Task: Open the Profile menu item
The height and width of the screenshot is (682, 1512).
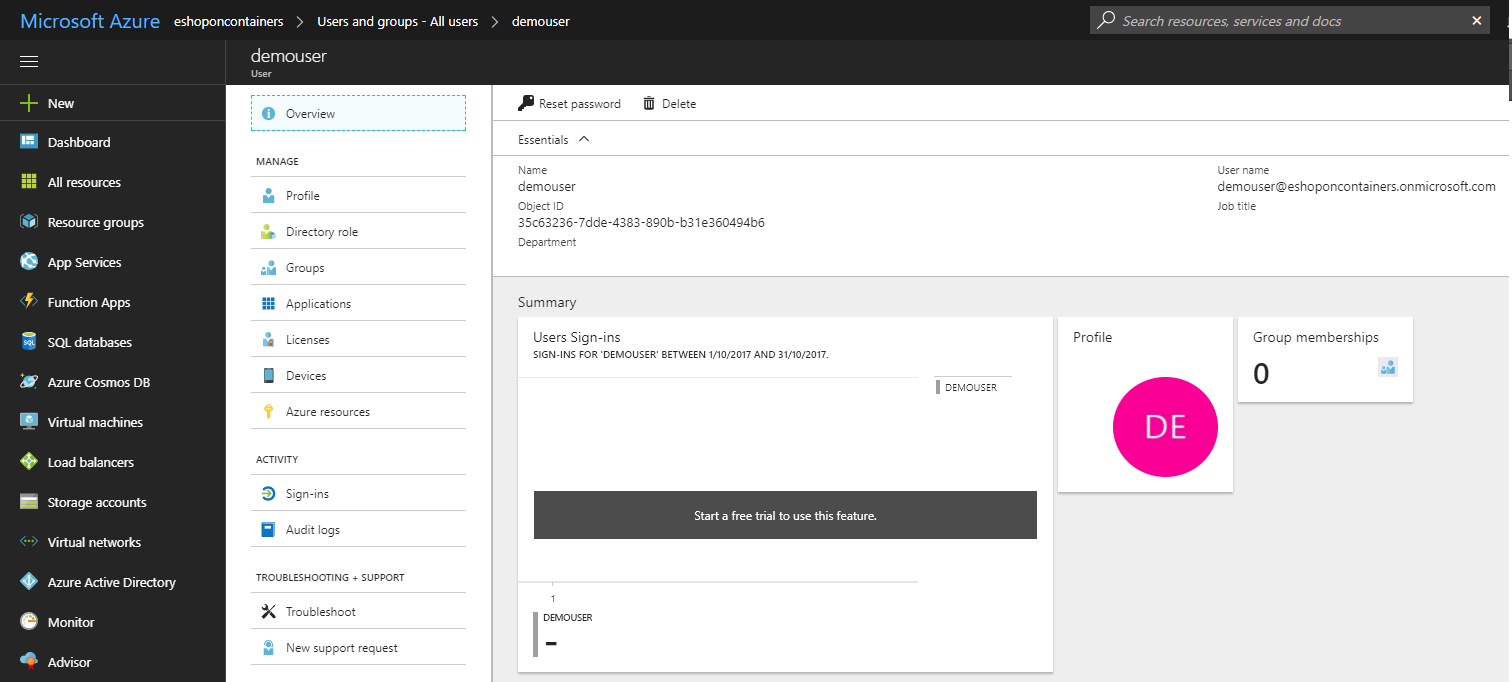Action: [358, 196]
